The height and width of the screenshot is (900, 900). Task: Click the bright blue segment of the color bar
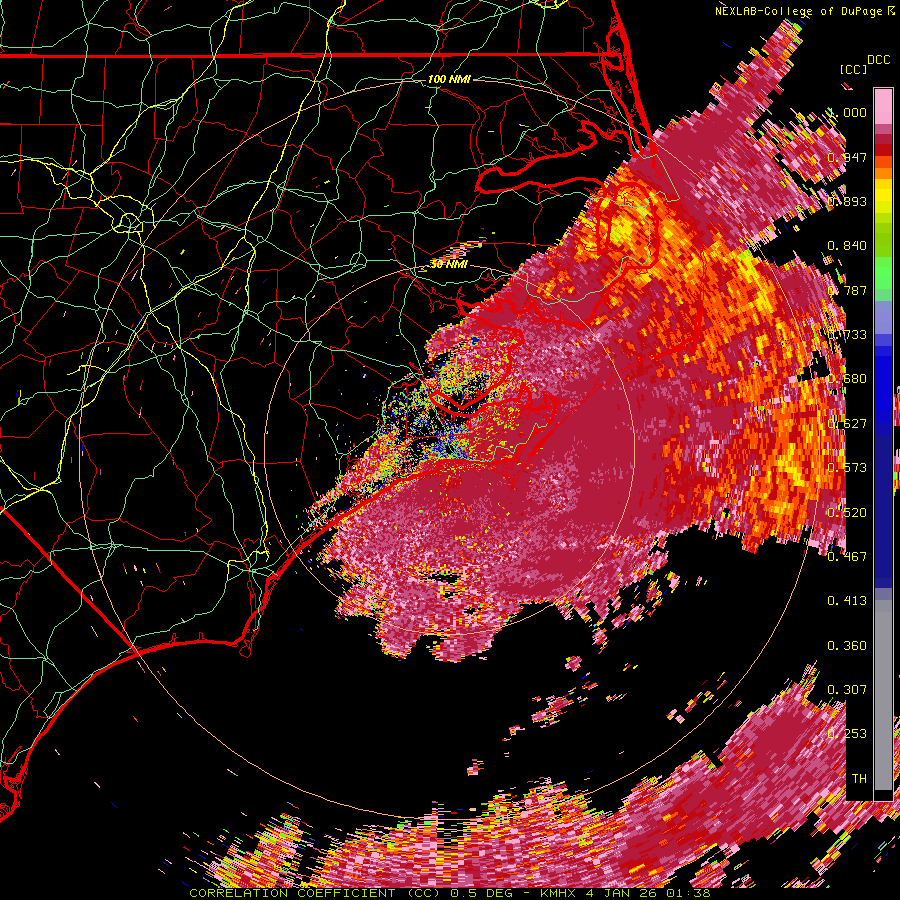coord(883,385)
